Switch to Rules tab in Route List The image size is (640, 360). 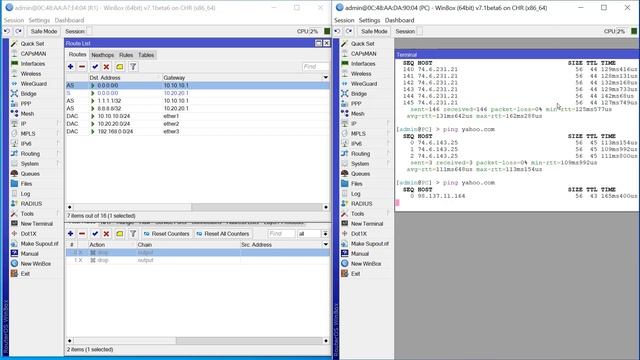click(126, 55)
